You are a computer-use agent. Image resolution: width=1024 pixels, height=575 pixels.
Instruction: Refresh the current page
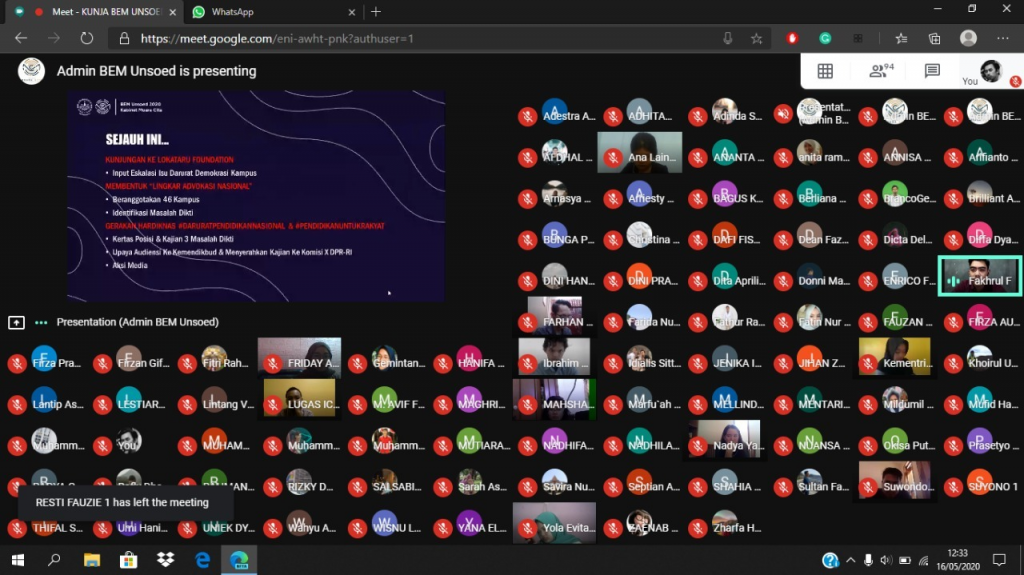[86, 38]
